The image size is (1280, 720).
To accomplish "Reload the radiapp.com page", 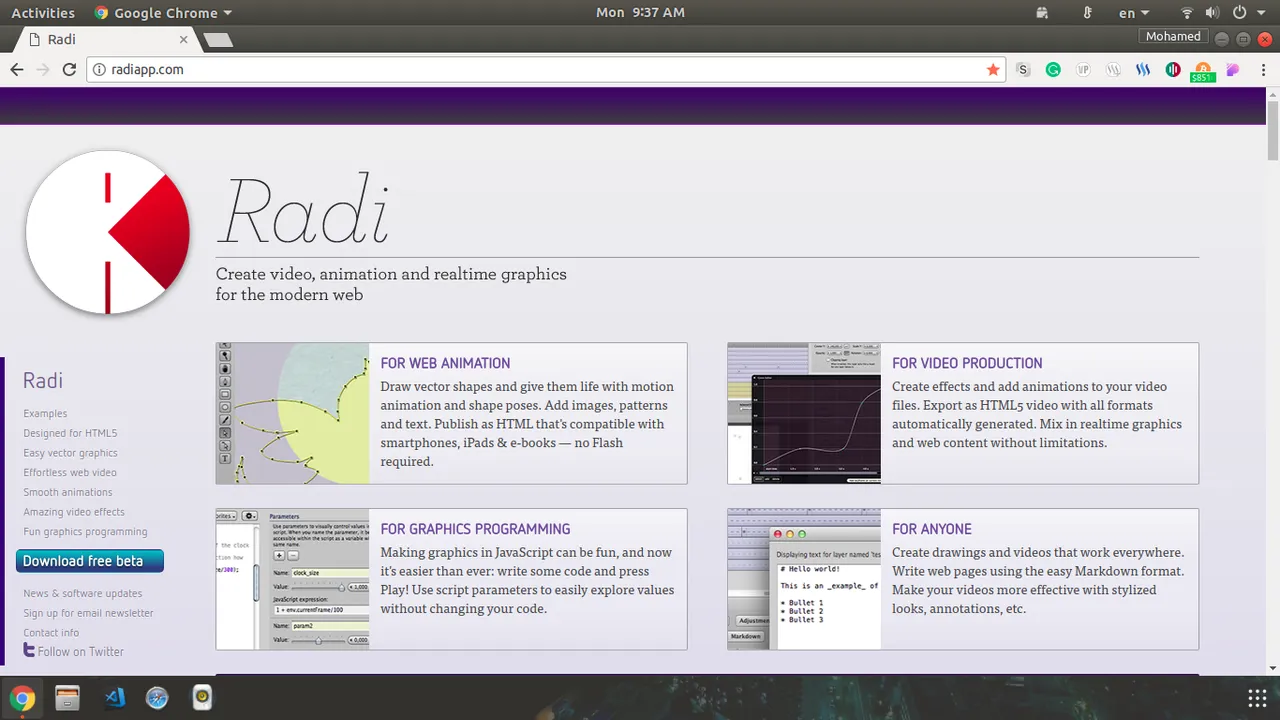I will click(x=69, y=69).
